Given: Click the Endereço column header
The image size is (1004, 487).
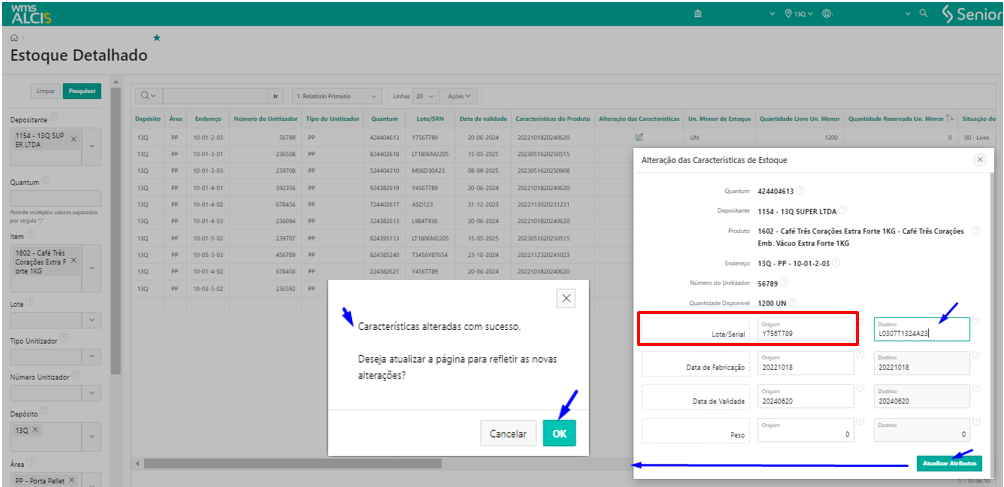Looking at the screenshot, I should click(208, 119).
